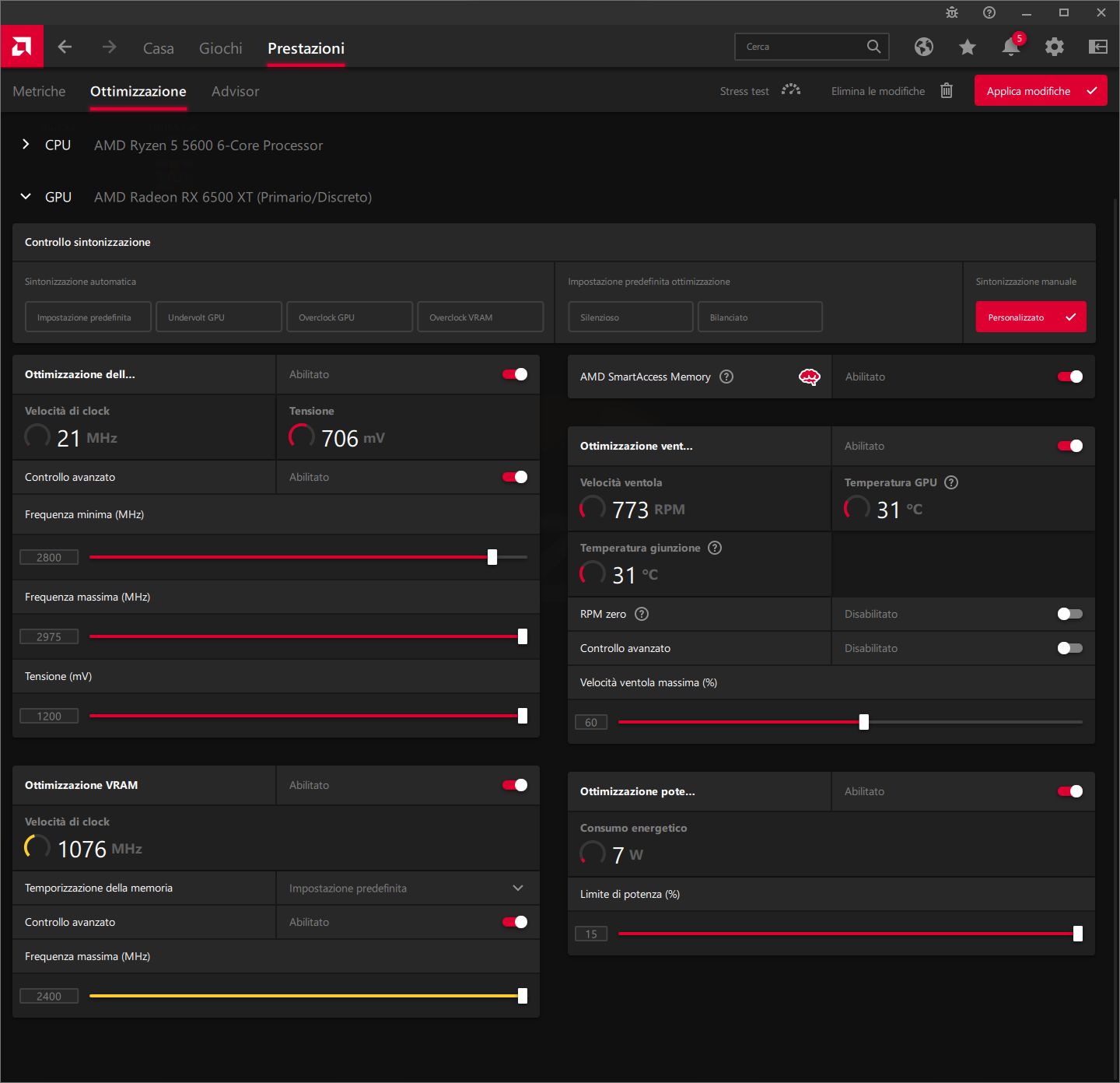This screenshot has width=1120, height=1083.
Task: Click the VRAM Frequenza massima yellow slider
Action: (x=308, y=996)
